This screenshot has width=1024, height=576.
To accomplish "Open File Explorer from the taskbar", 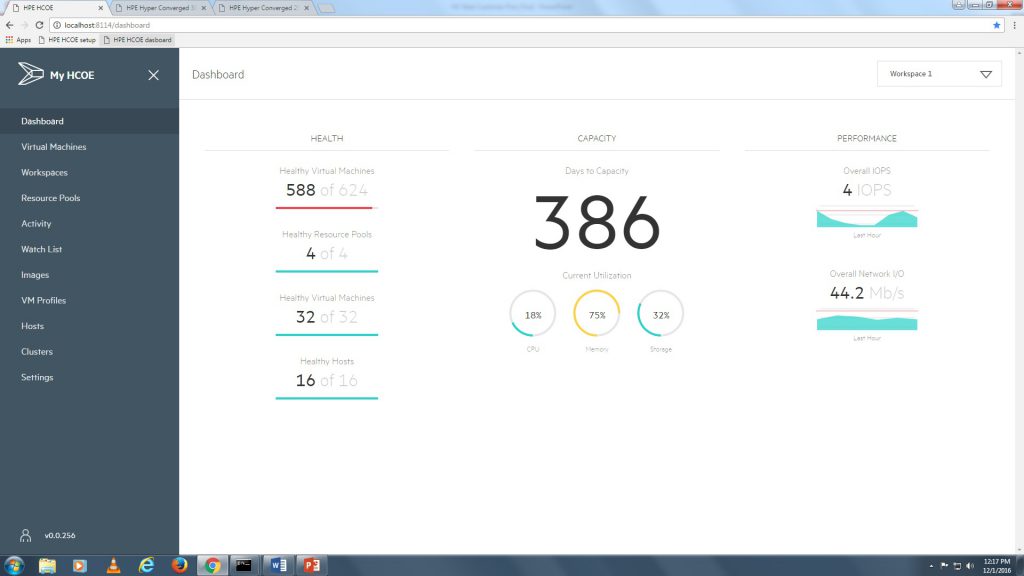I will (x=47, y=565).
